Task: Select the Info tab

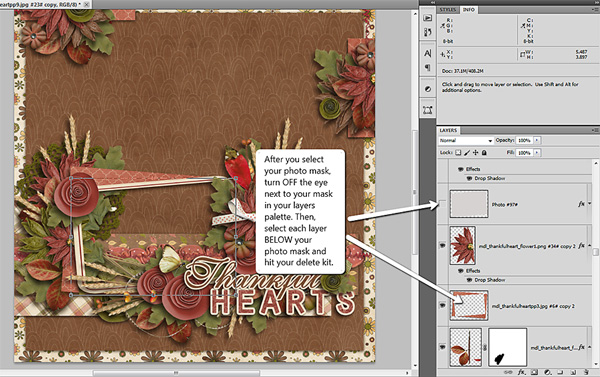Action: click(468, 10)
